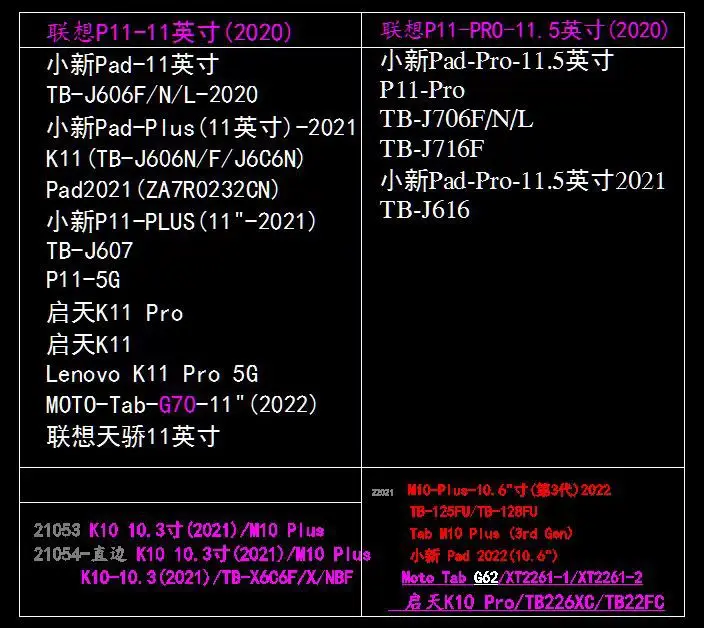Click '小新P11-PLUS(11"-2021)' line
The height and width of the screenshot is (628, 704).
(x=181, y=221)
